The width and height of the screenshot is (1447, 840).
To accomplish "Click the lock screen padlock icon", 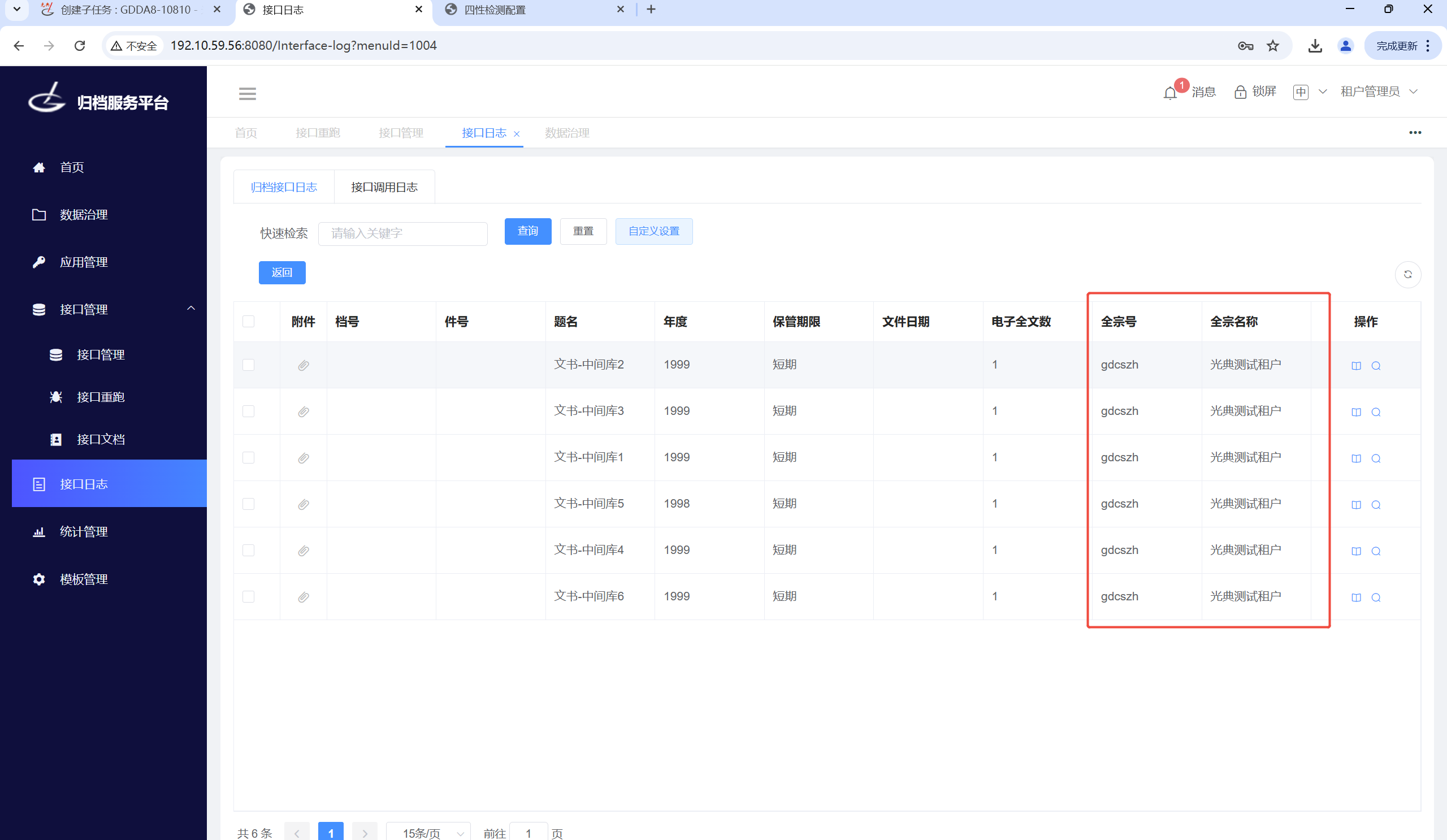I will pos(1240,92).
